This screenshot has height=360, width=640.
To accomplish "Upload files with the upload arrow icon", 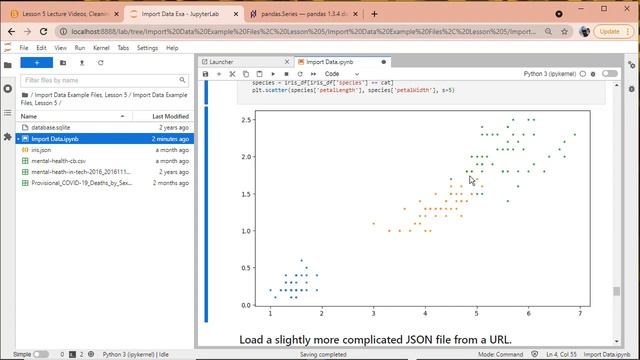I will coord(82,63).
